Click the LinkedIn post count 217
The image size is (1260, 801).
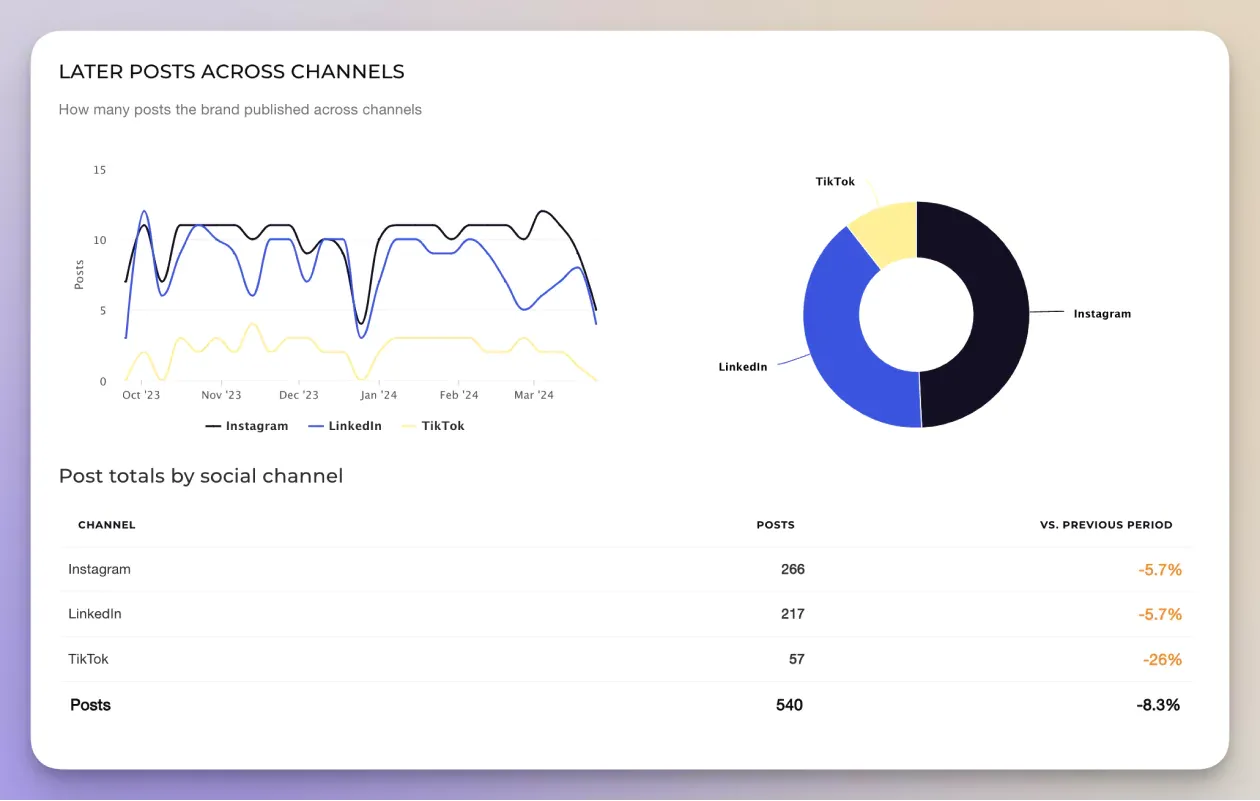tap(793, 614)
